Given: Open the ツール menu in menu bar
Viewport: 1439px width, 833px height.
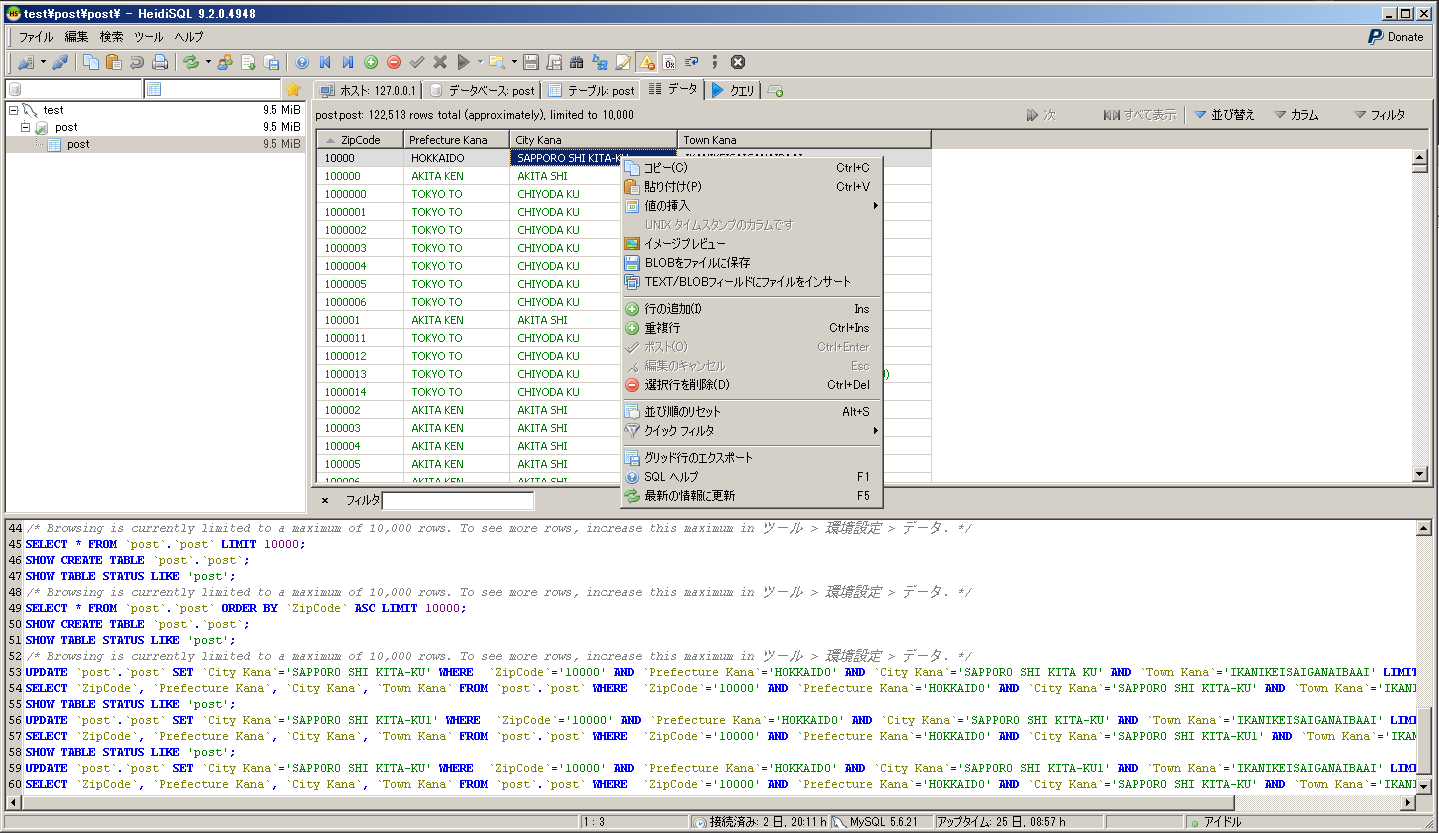Looking at the screenshot, I should (148, 37).
